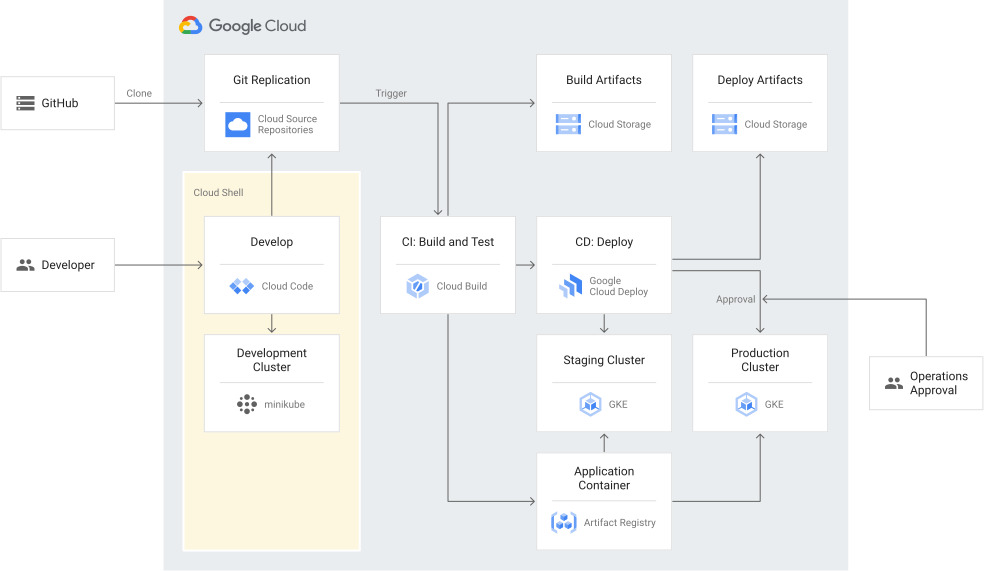Click the Google Cloud logo icon
984x571 pixels.
(191, 25)
